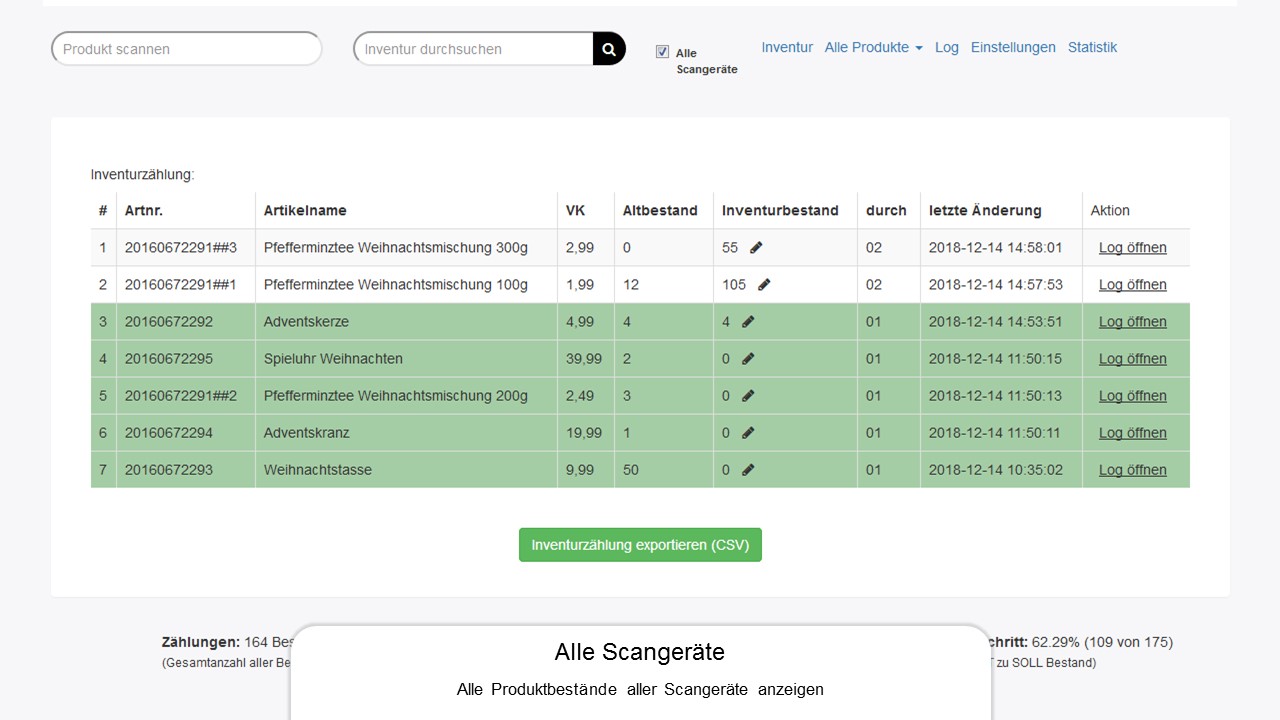Open log for Spieluhr Weihnachten
The image size is (1280, 720).
click(1132, 359)
